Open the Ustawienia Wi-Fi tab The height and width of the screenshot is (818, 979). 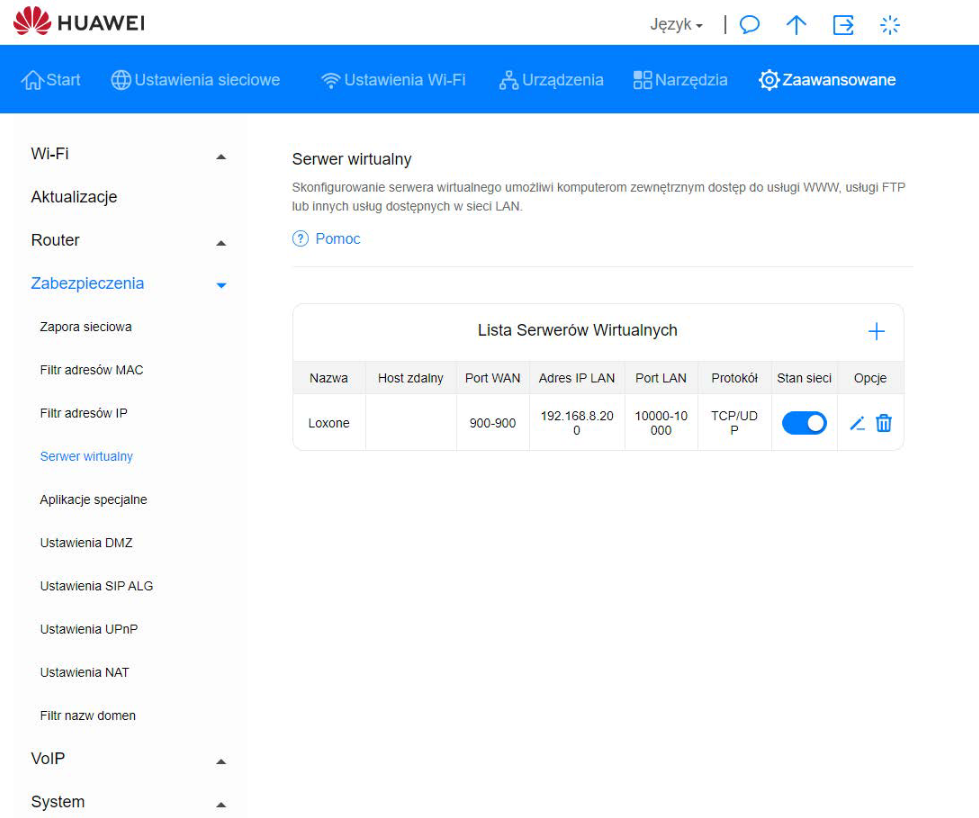click(x=393, y=80)
